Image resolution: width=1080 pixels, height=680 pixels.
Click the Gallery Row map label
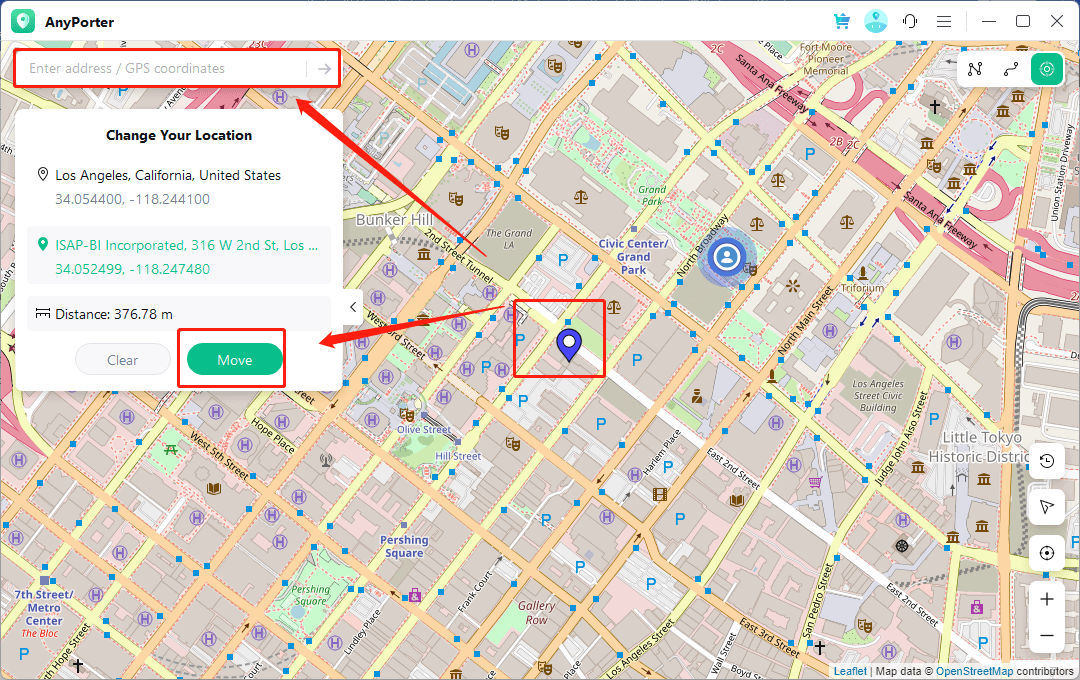(x=537, y=612)
